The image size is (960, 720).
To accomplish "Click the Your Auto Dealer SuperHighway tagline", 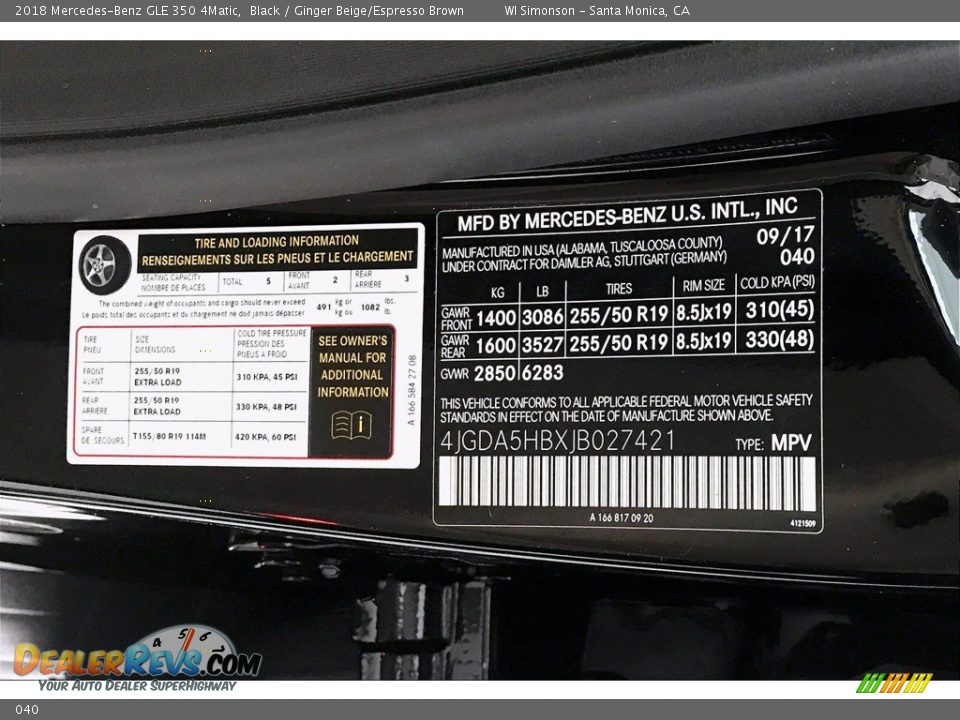I will pyautogui.click(x=137, y=686).
